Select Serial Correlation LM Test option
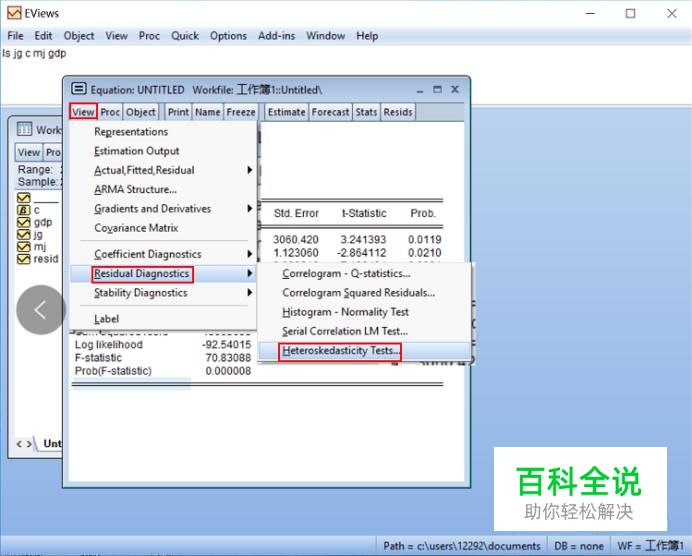Viewport: 692px width, 556px height. [345, 331]
